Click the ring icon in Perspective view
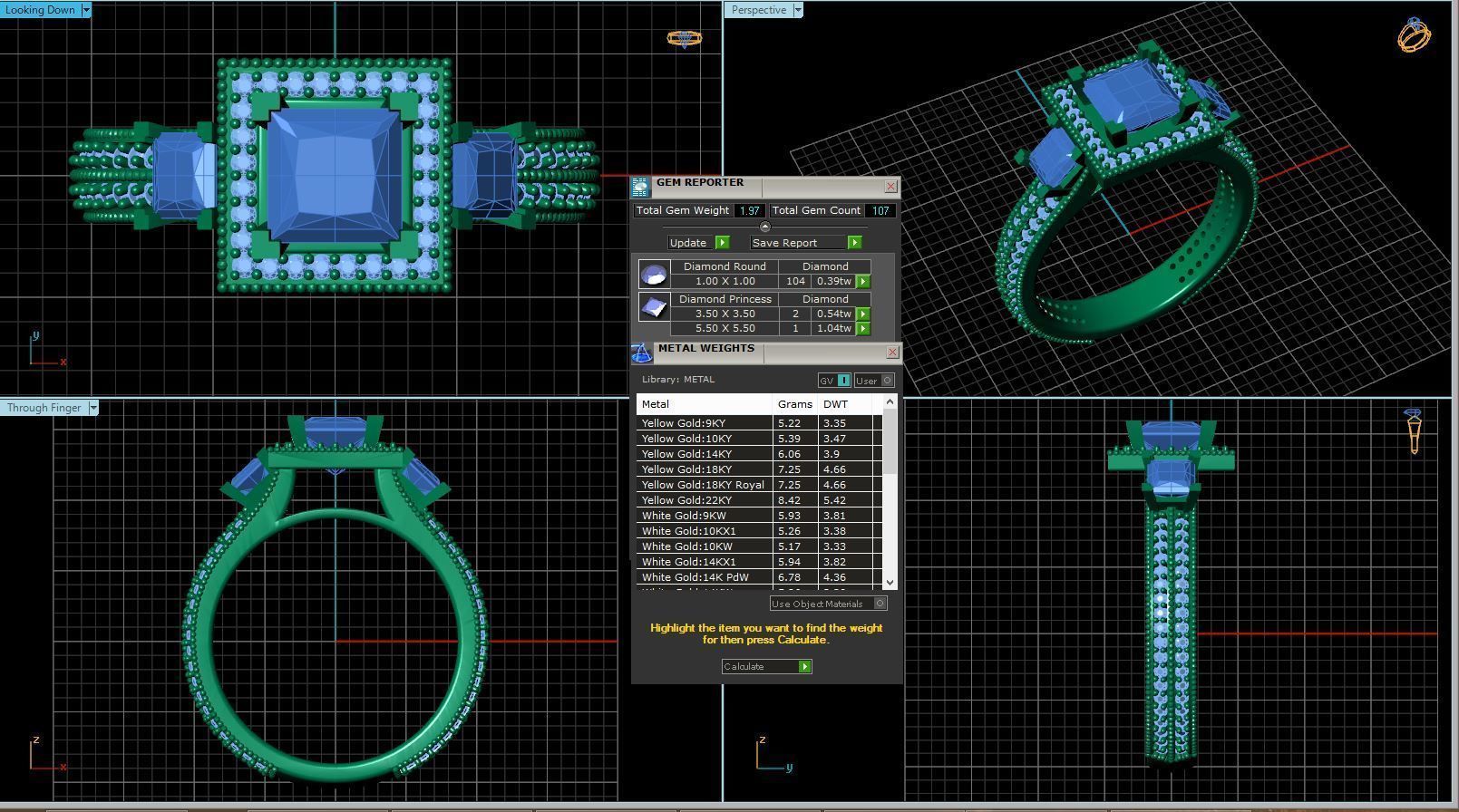This screenshot has height=812, width=1459. coord(1415,34)
